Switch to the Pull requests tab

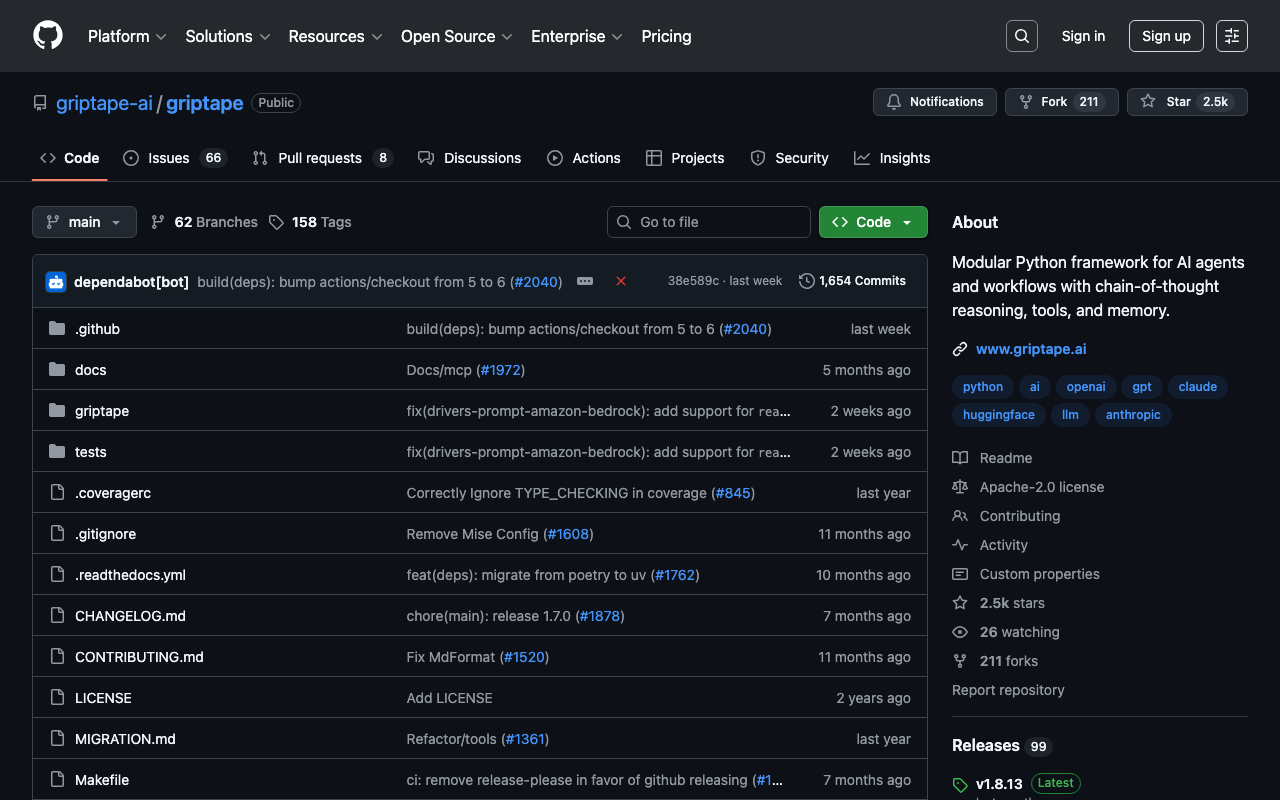click(321, 158)
